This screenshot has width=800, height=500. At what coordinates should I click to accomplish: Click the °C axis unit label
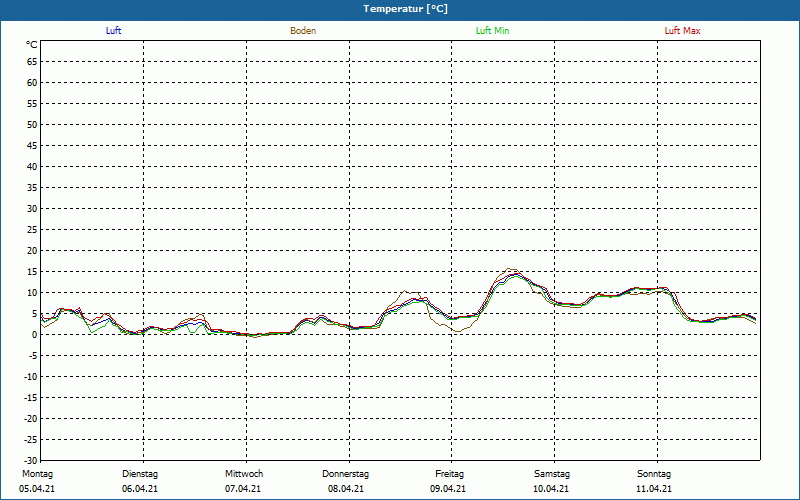(x=32, y=45)
